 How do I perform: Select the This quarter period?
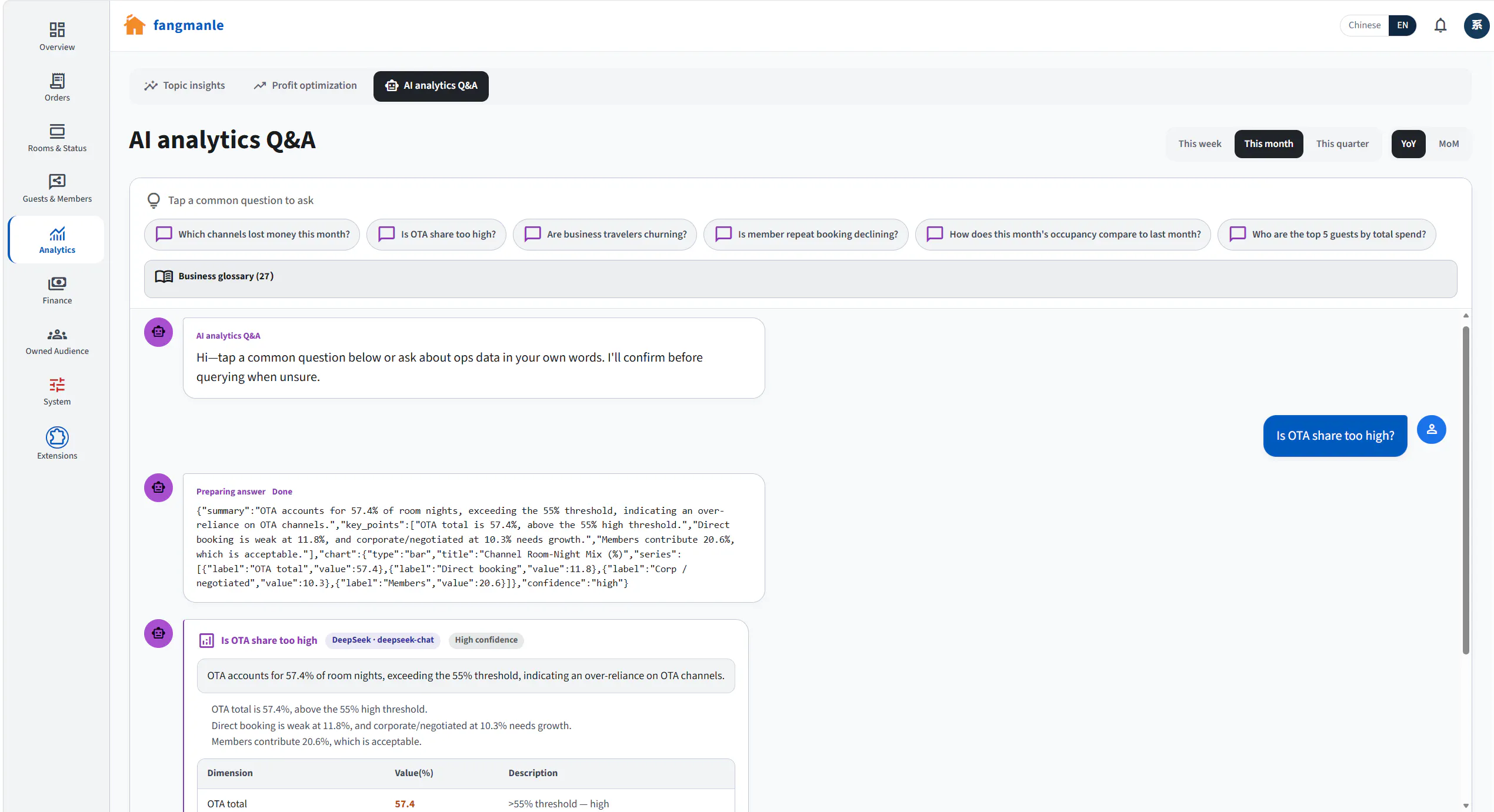[x=1342, y=143]
